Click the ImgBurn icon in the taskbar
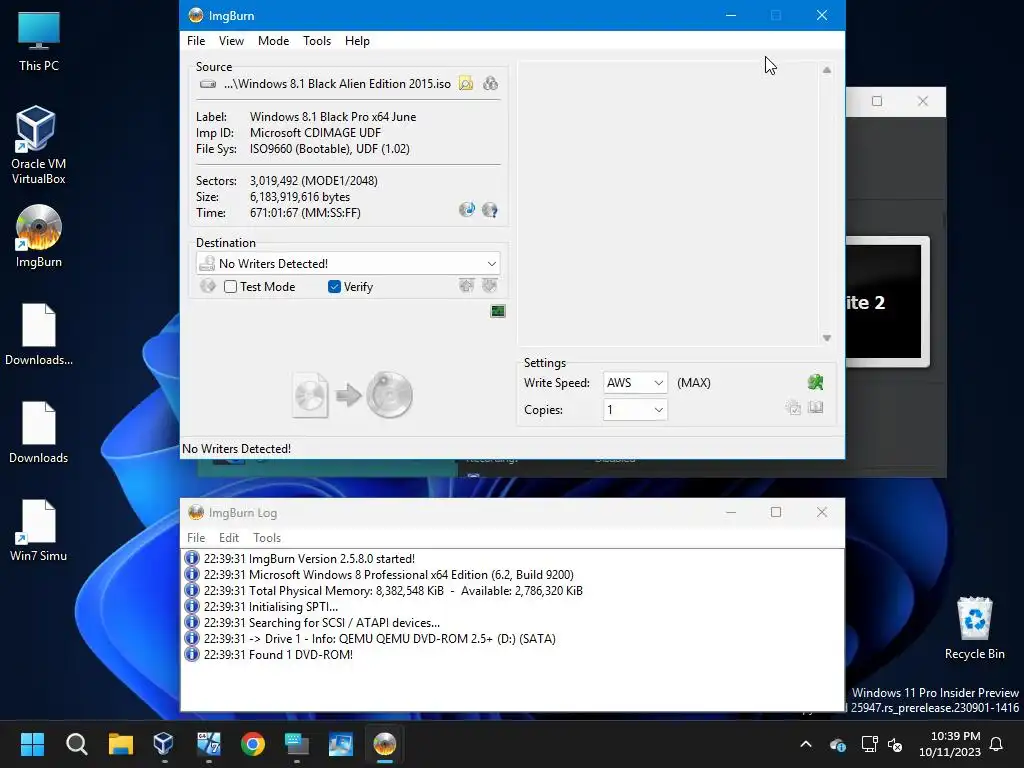 pos(385,744)
